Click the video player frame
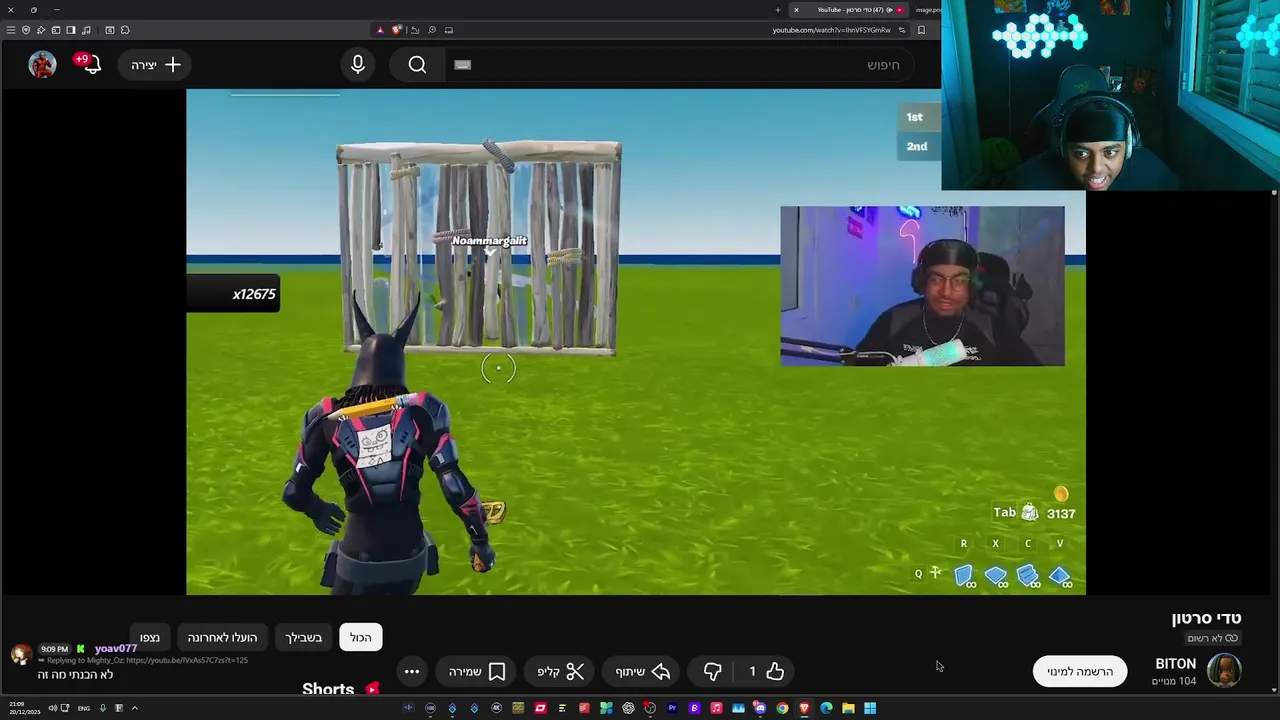The height and width of the screenshot is (720, 1280). (636, 342)
